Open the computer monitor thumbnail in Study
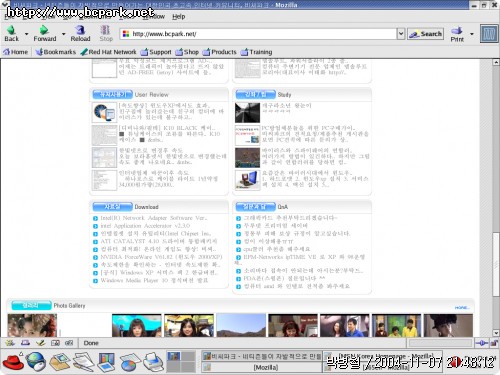Viewport: 500px width, 375px height. (247, 180)
